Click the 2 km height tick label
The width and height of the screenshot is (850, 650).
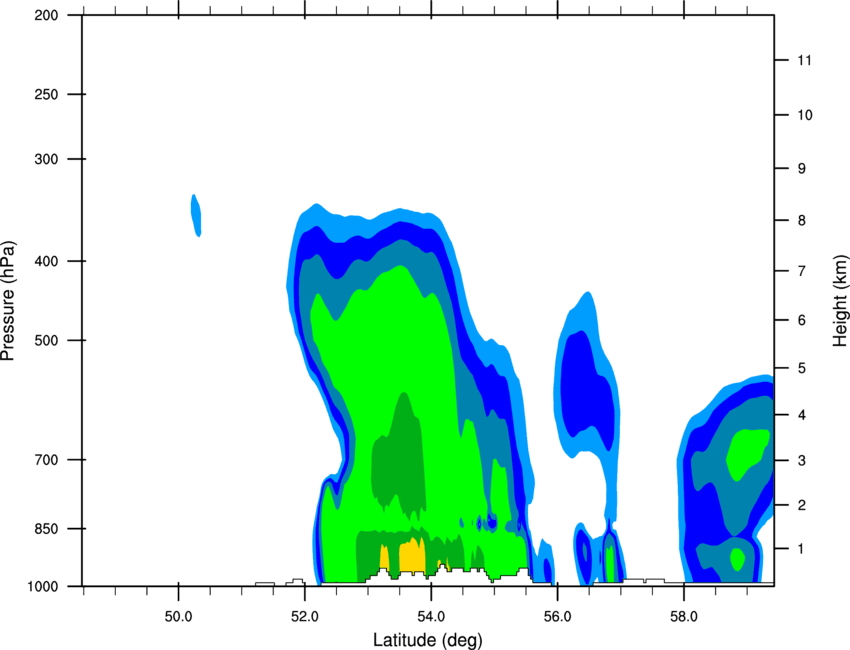(x=802, y=505)
